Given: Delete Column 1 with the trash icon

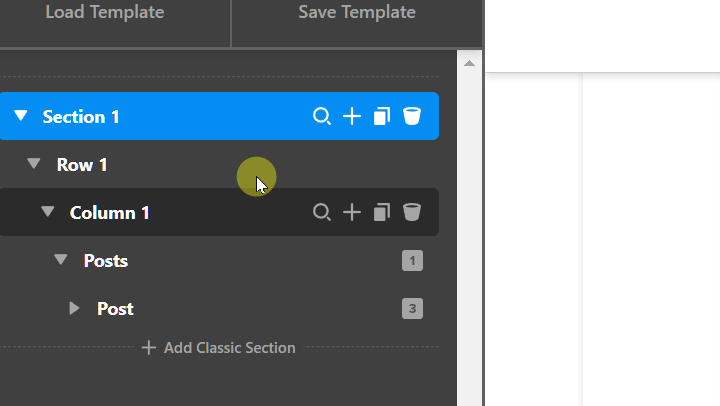Looking at the screenshot, I should [411, 212].
